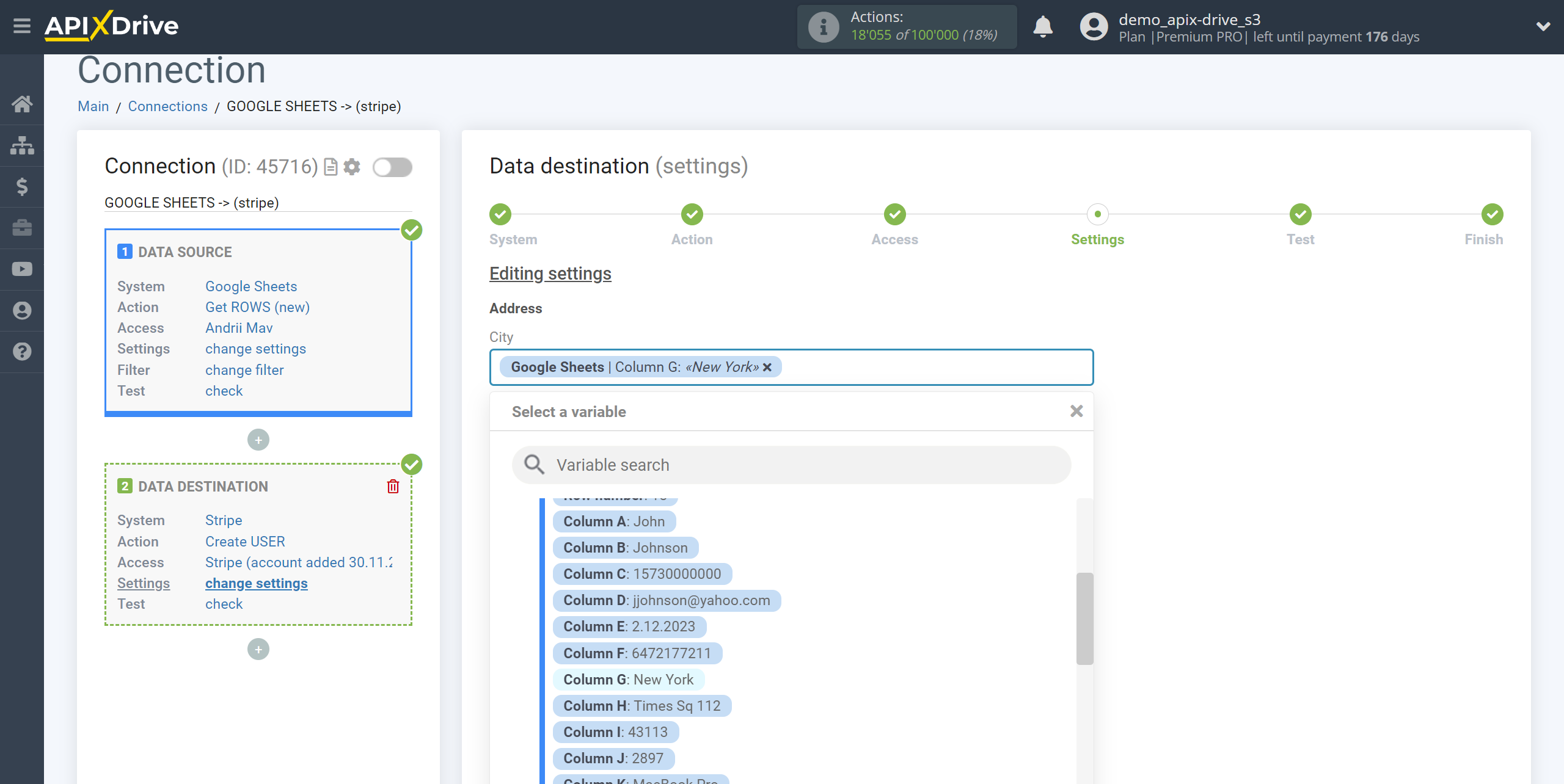This screenshot has height=784, width=1564.
Task: Click the variable search magnifier icon
Action: click(535, 465)
